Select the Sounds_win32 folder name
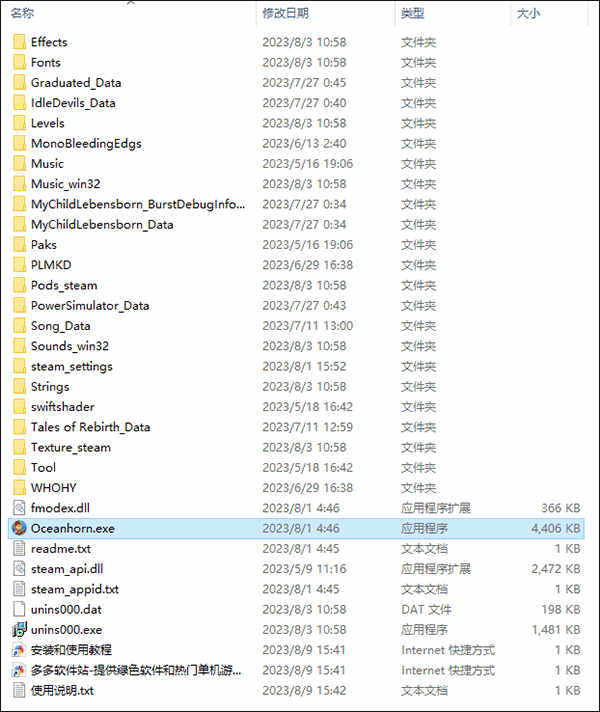This screenshot has width=600, height=712. (69, 346)
